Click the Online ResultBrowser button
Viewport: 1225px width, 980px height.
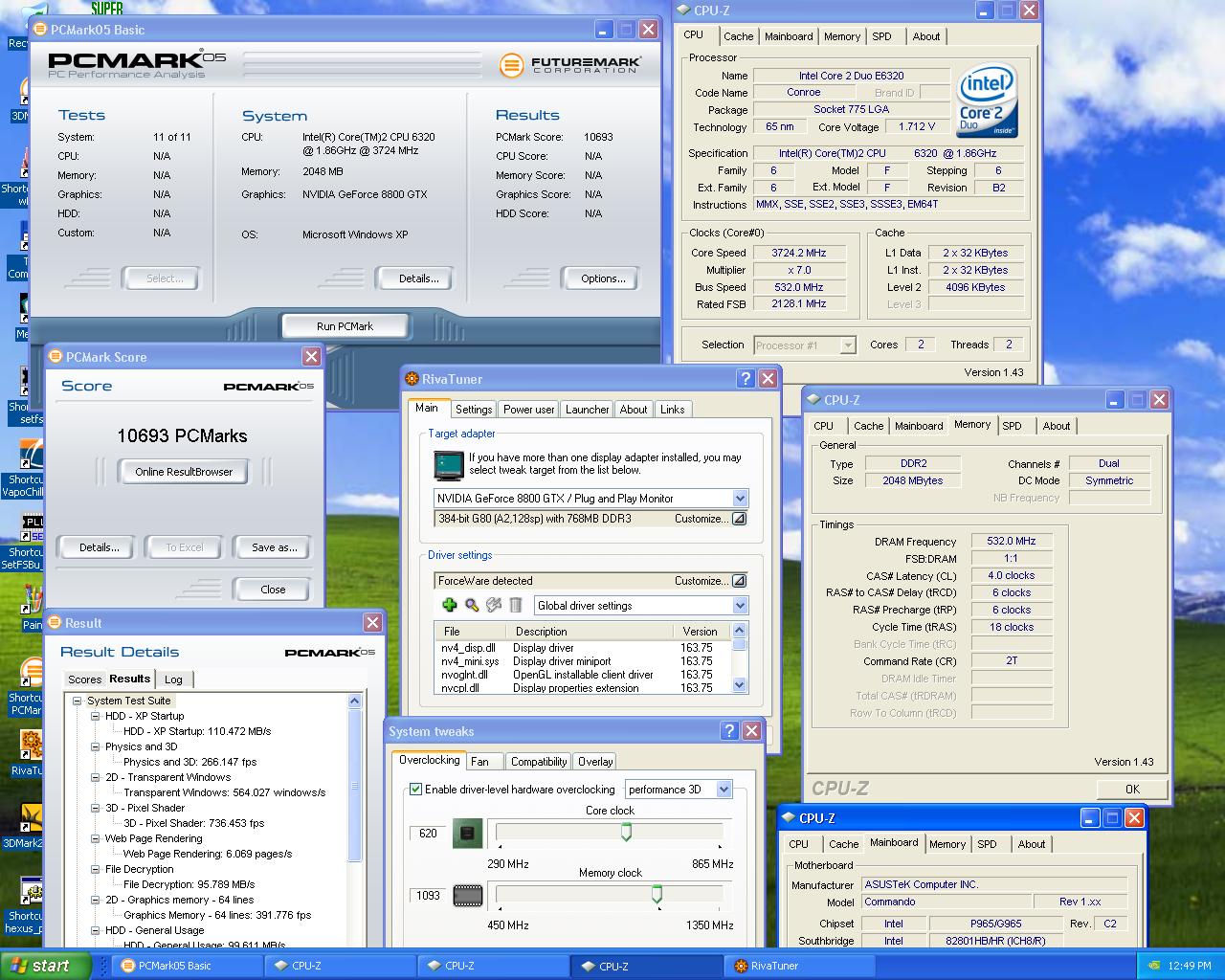click(184, 472)
